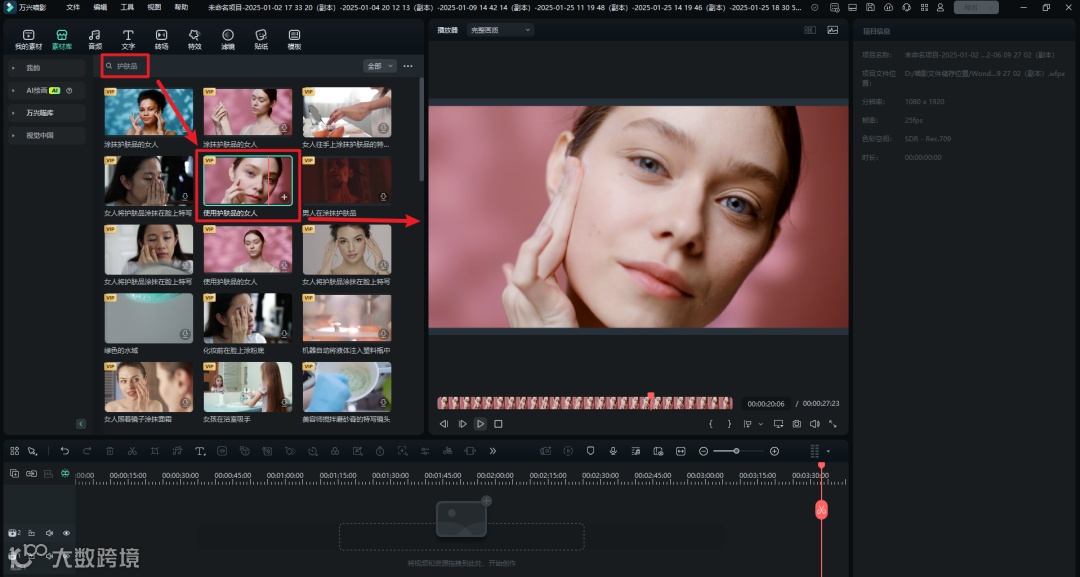This screenshot has width=1080, height=577.
Task: Mute the video track 2
Action: pyautogui.click(x=49, y=533)
